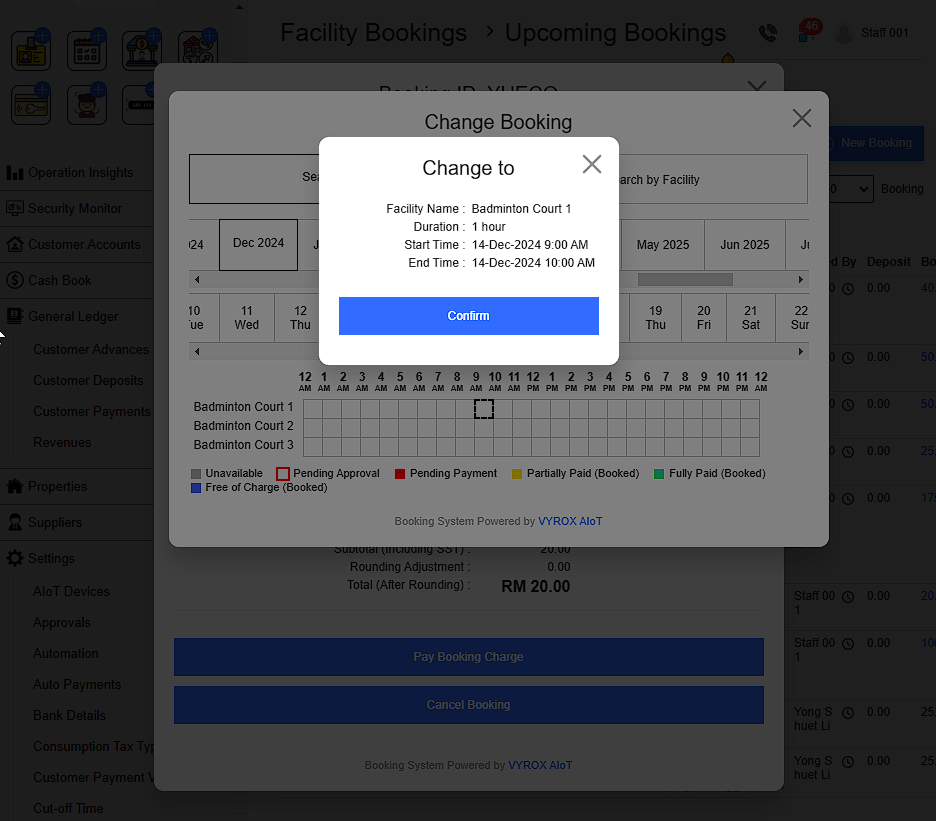Click the face recognition shortcut icon

(x=87, y=104)
